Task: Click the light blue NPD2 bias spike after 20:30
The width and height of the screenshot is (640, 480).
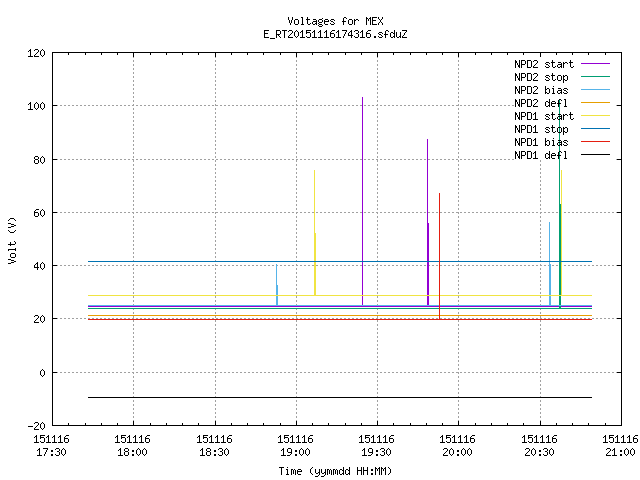Action: pos(549,263)
